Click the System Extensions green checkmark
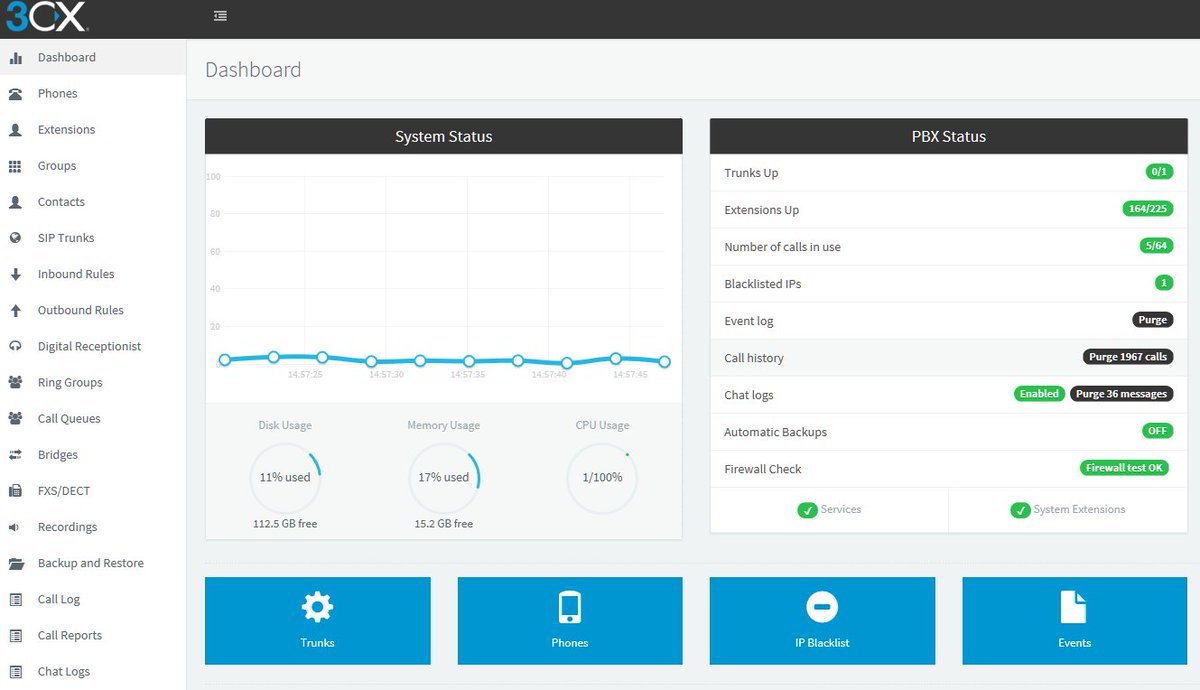The image size is (1200, 690). coord(1020,510)
